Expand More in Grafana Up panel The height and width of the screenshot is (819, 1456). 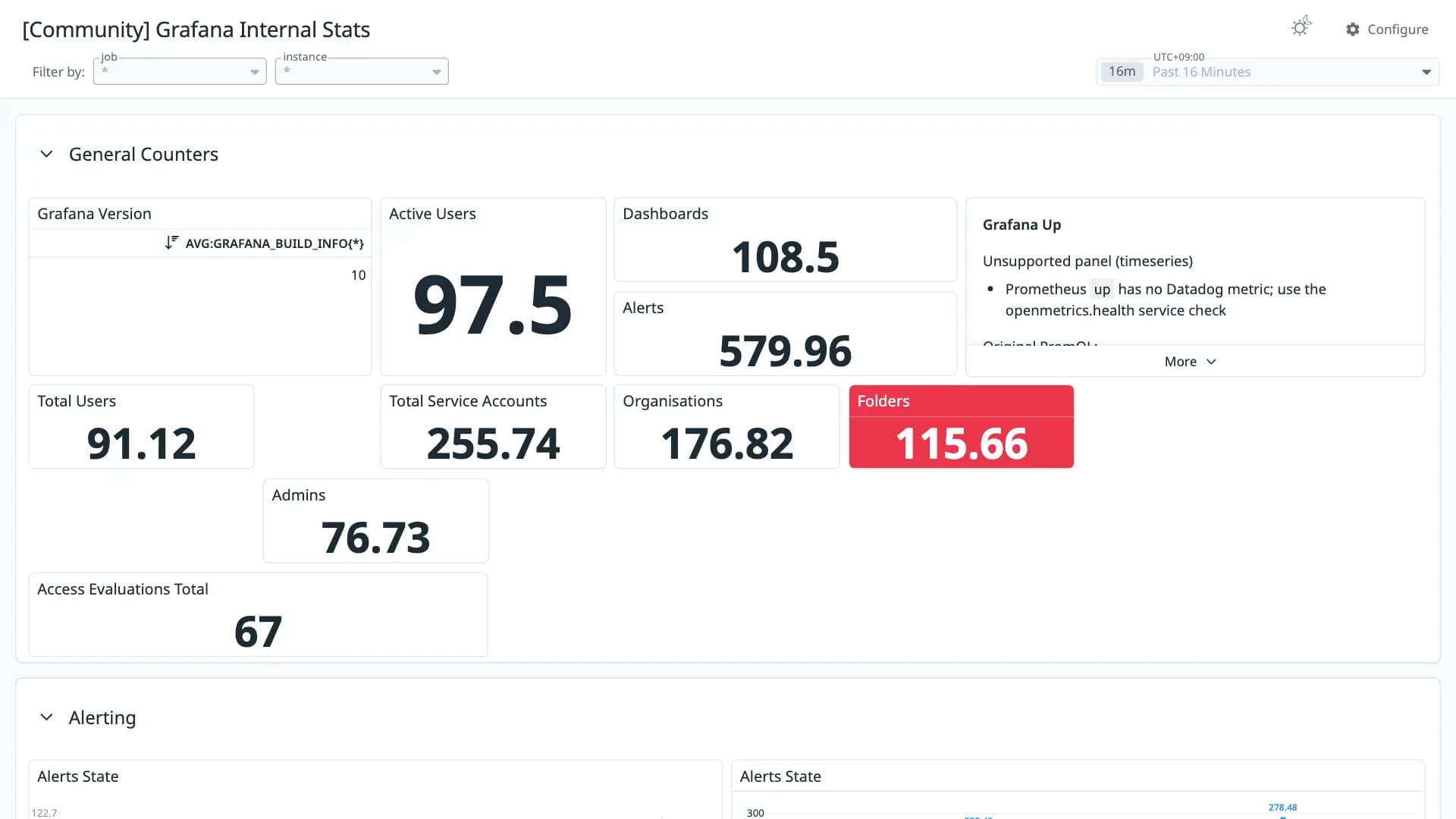pos(1190,362)
